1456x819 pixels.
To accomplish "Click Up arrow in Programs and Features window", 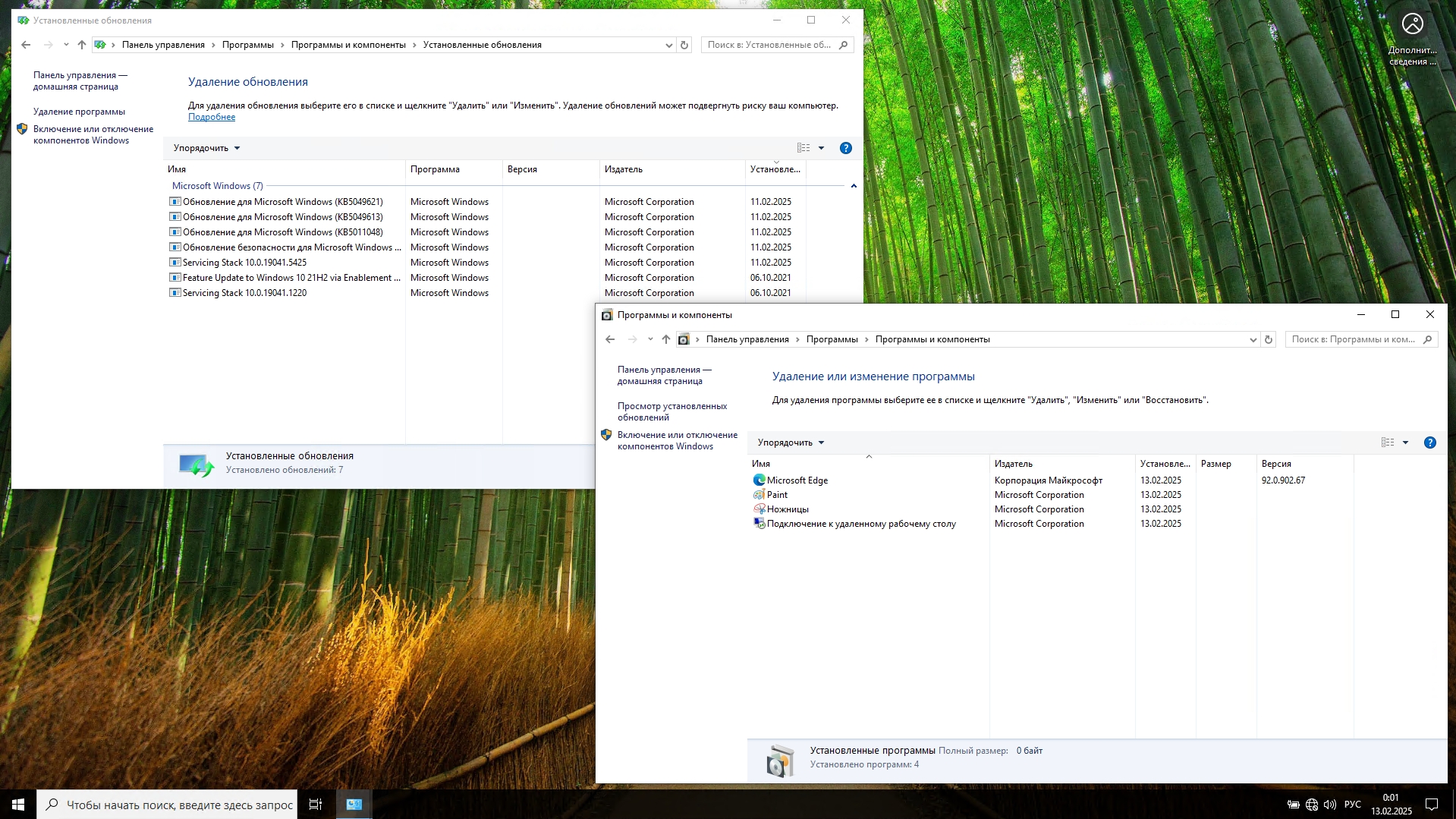I will pyautogui.click(x=666, y=339).
